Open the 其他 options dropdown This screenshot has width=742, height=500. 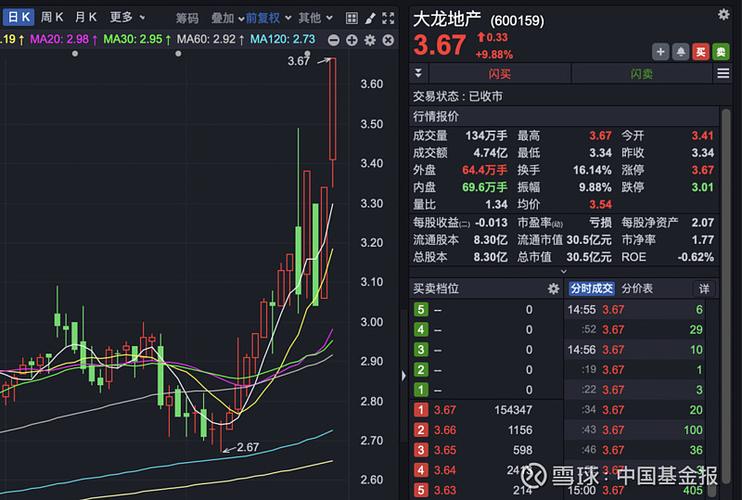coord(315,18)
